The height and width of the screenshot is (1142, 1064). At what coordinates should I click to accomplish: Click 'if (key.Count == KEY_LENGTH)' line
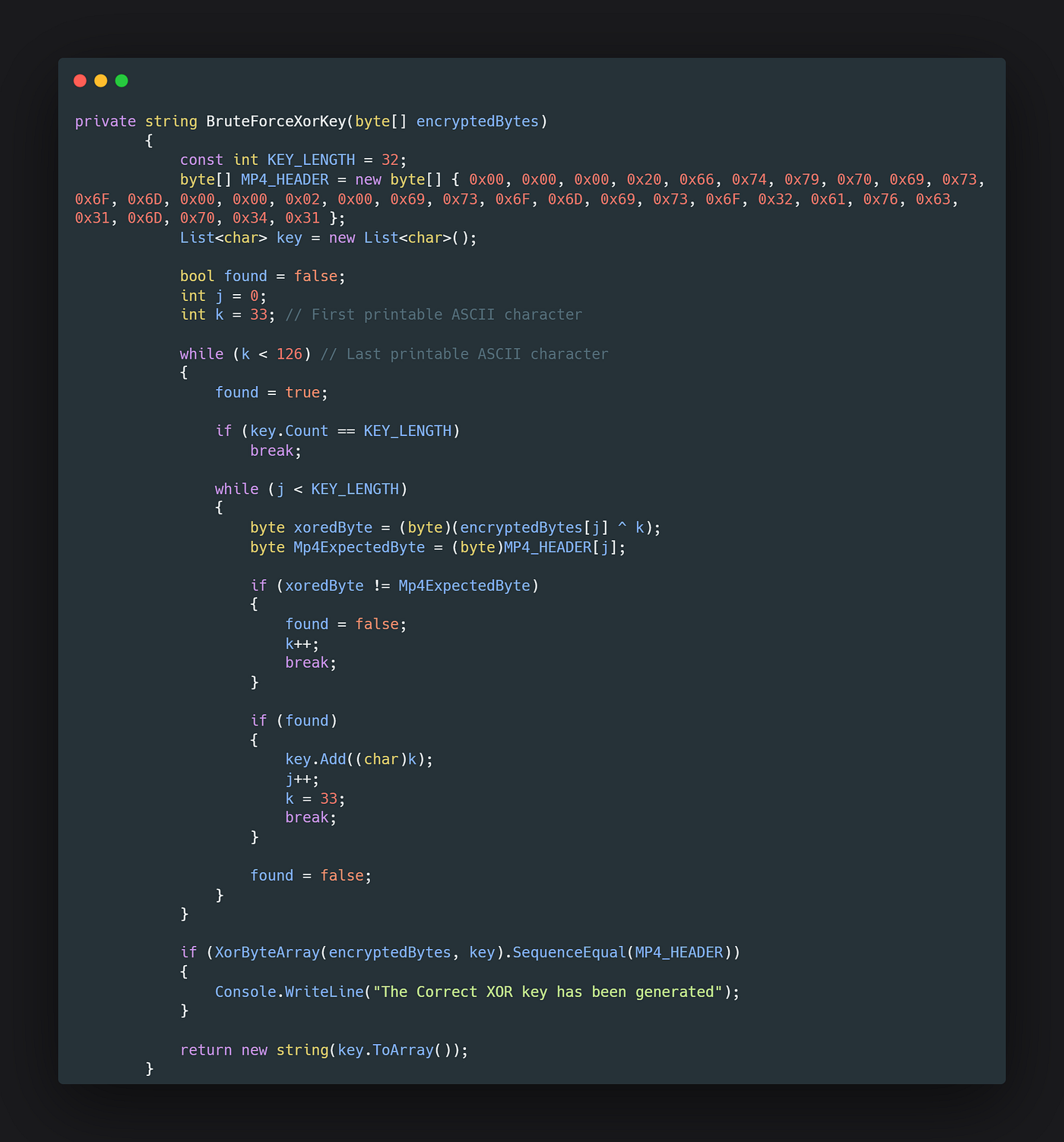(337, 432)
